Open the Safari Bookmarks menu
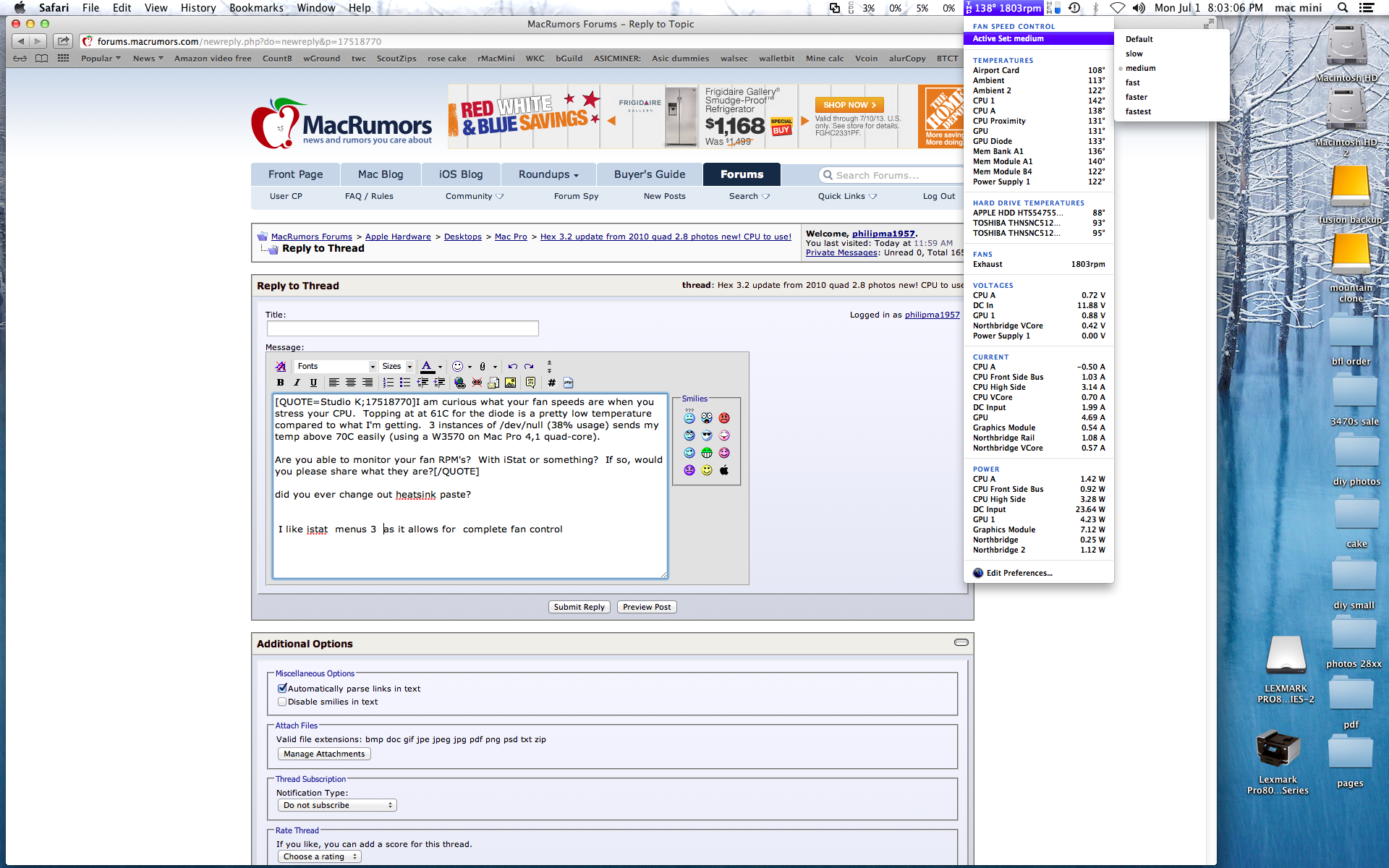 pos(256,8)
